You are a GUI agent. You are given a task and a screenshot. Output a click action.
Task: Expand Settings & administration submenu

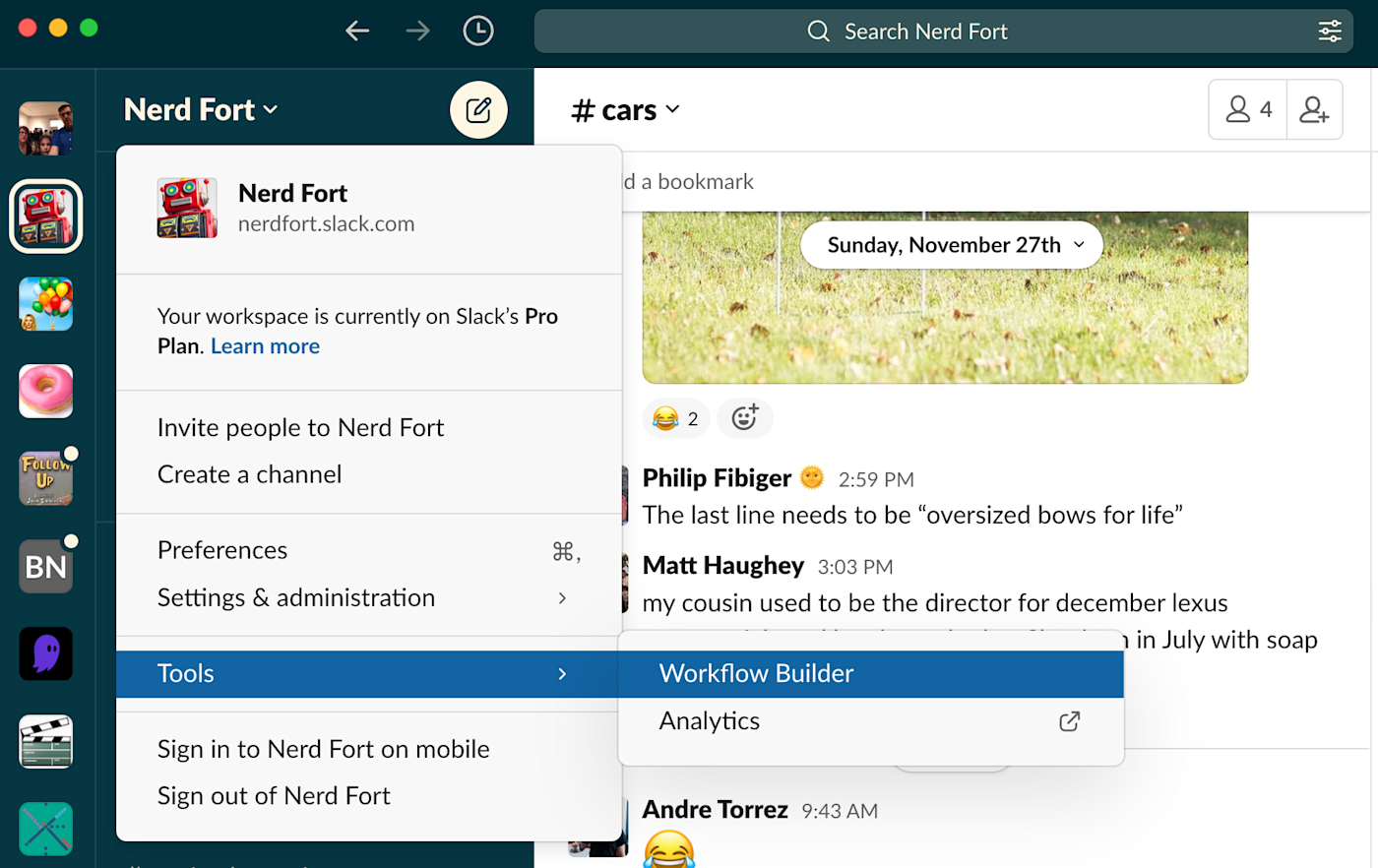point(369,598)
